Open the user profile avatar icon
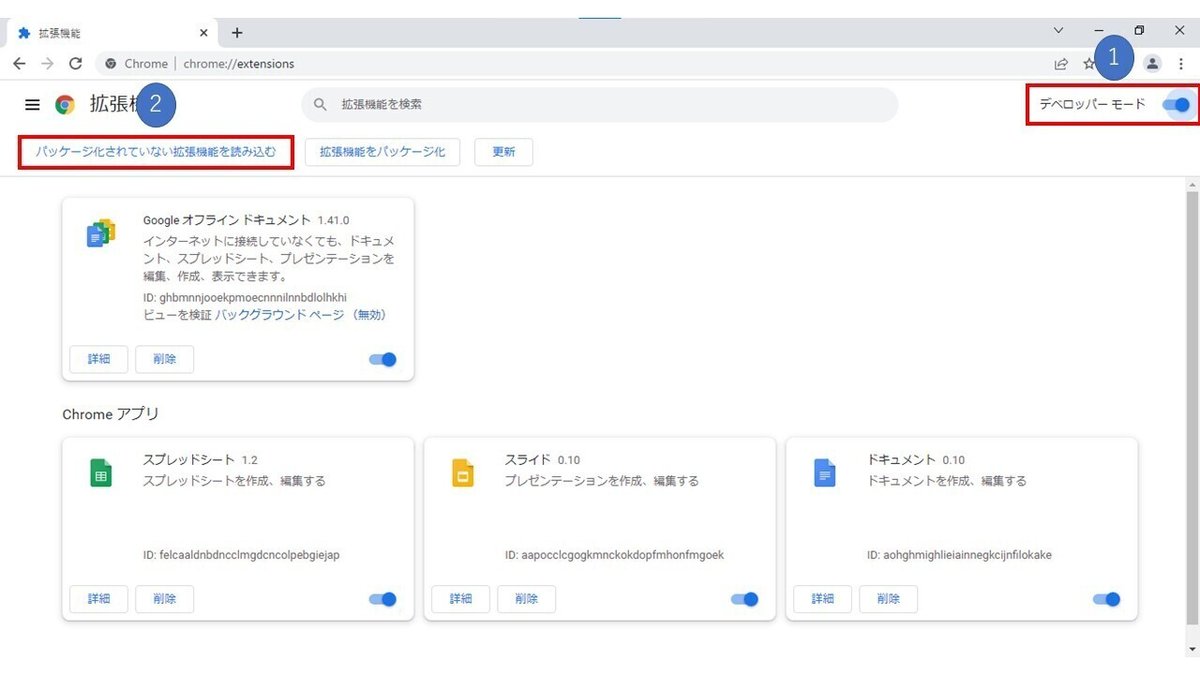Viewport: 1200px width, 675px height. click(x=1152, y=63)
